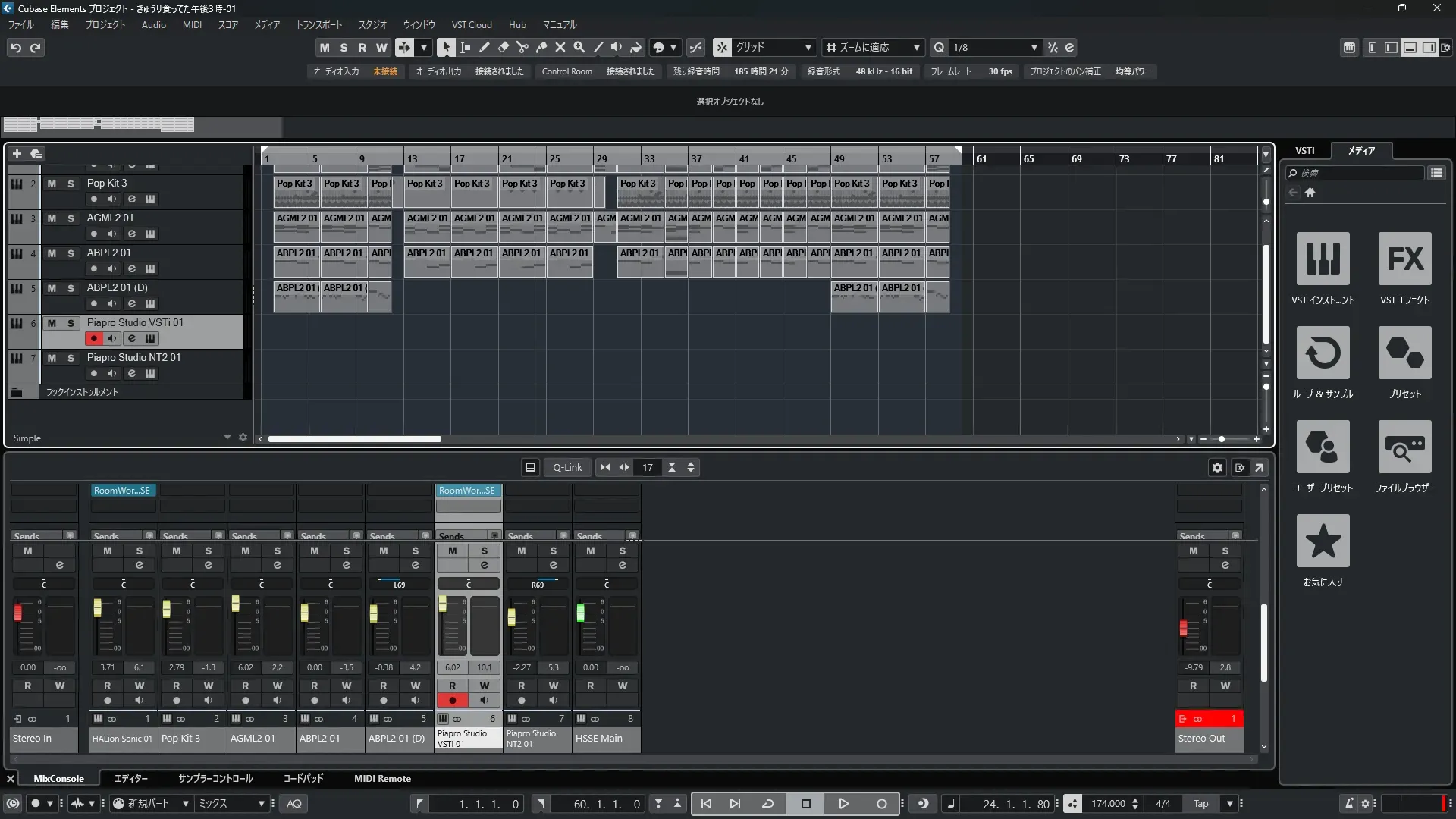Open Loops & Samples tile
The image size is (1456, 819).
click(1323, 353)
